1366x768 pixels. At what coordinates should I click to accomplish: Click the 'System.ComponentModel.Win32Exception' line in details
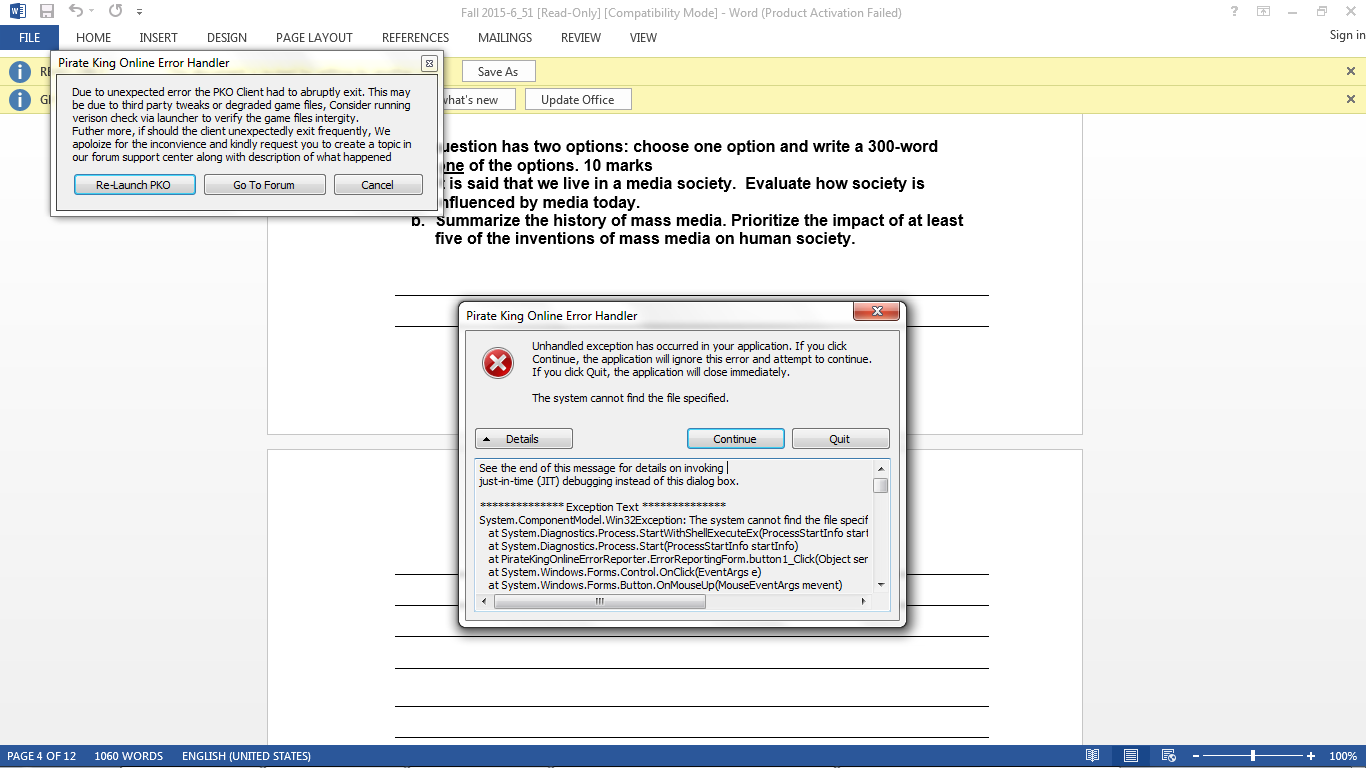(x=673, y=520)
